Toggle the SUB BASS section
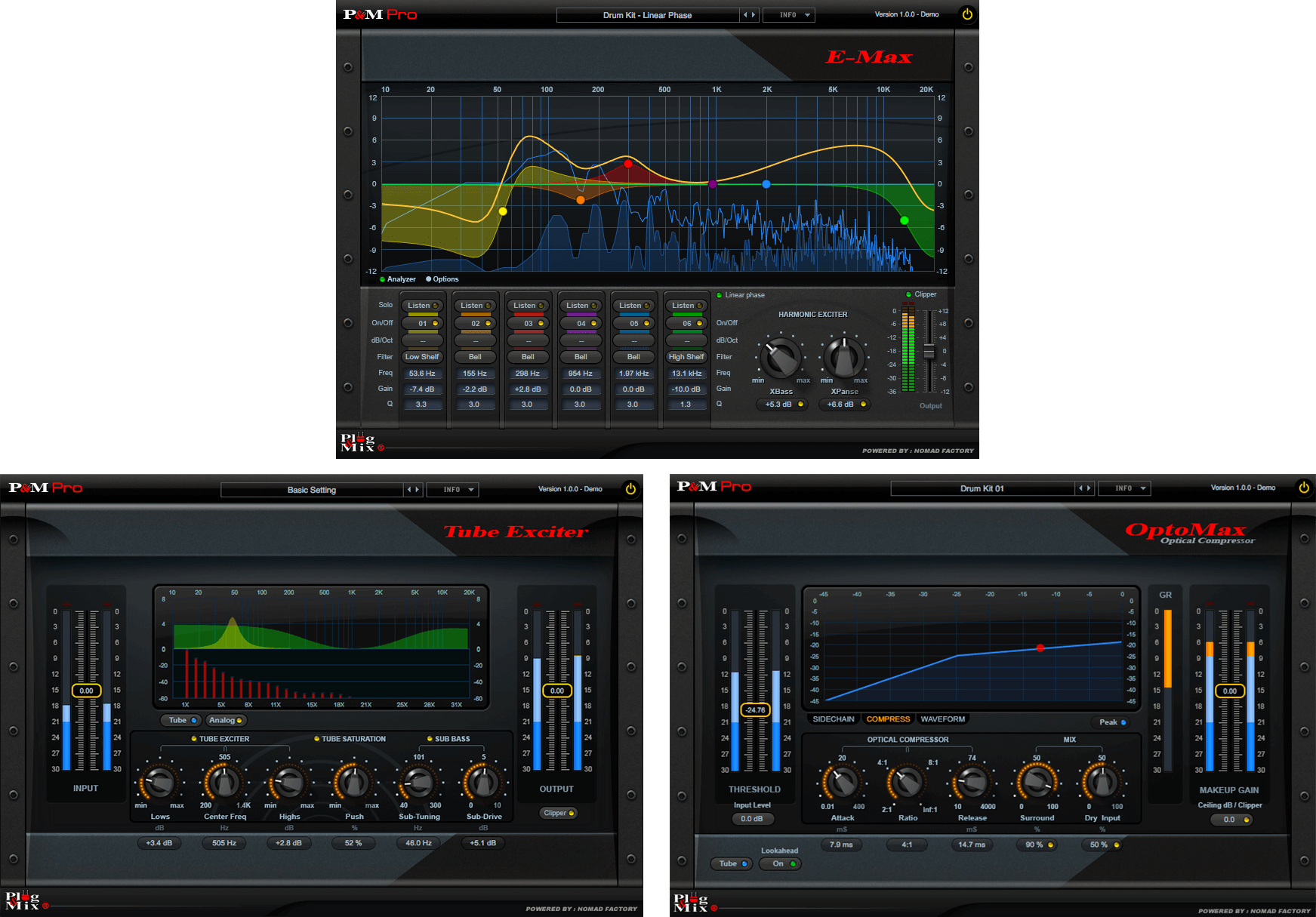The height and width of the screenshot is (917, 1316). pyautogui.click(x=448, y=739)
